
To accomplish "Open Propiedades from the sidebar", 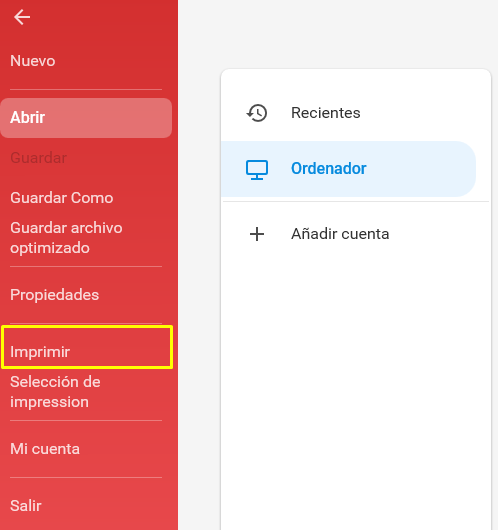I will pos(54,295).
